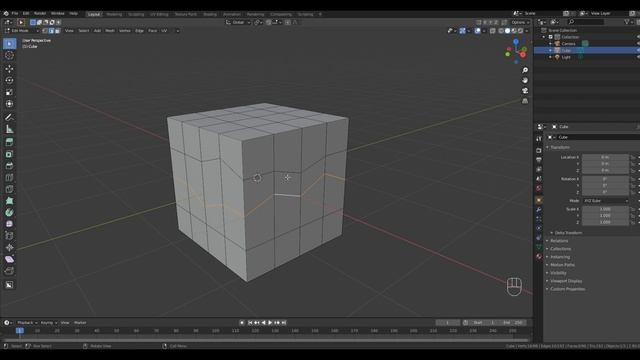Switch to material preview shading
The image size is (640, 360).
click(x=514, y=31)
